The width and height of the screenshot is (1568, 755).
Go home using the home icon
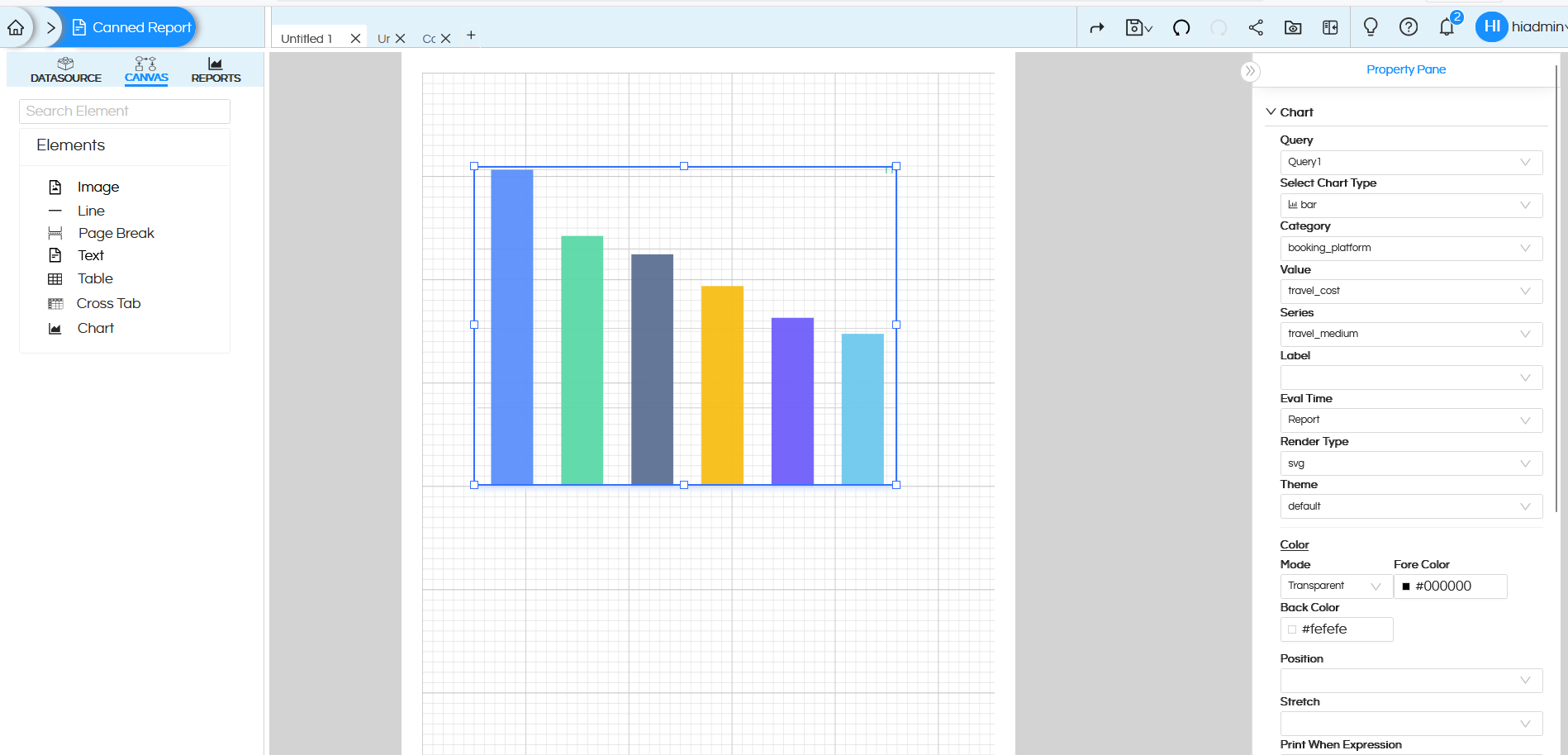(x=16, y=27)
